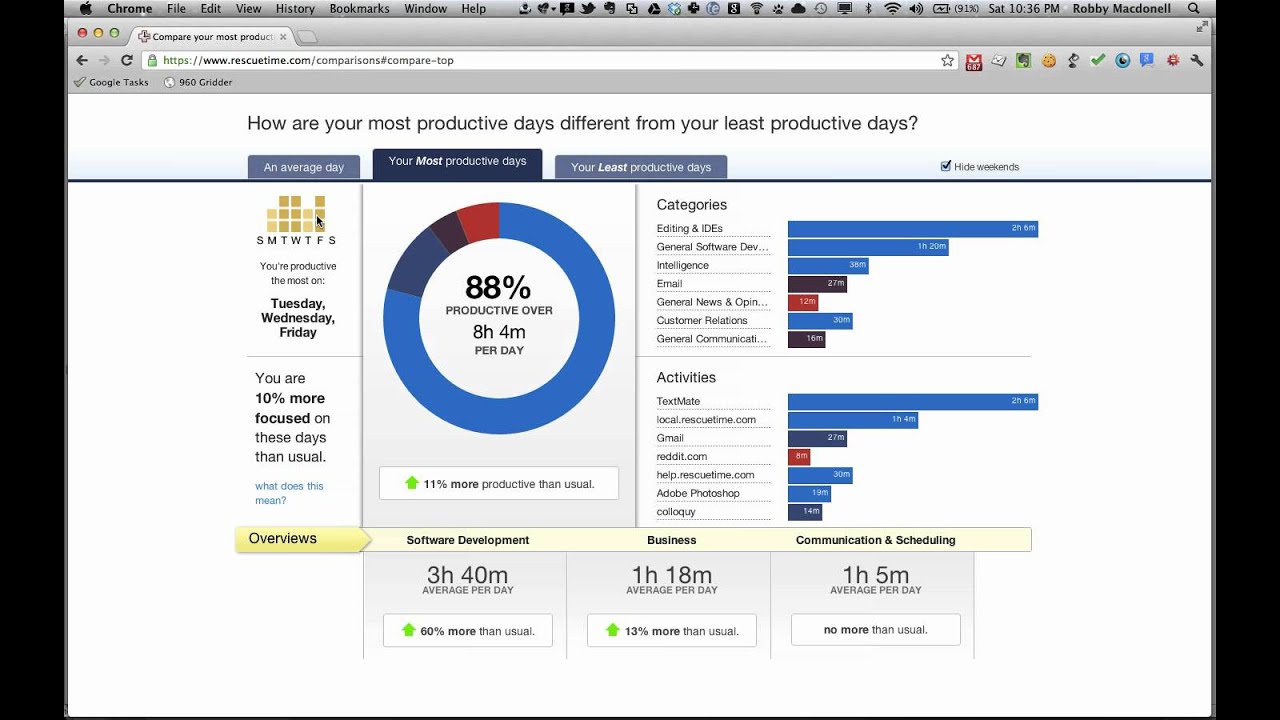
Task: Click the Customer Relations category label
Action: point(702,320)
